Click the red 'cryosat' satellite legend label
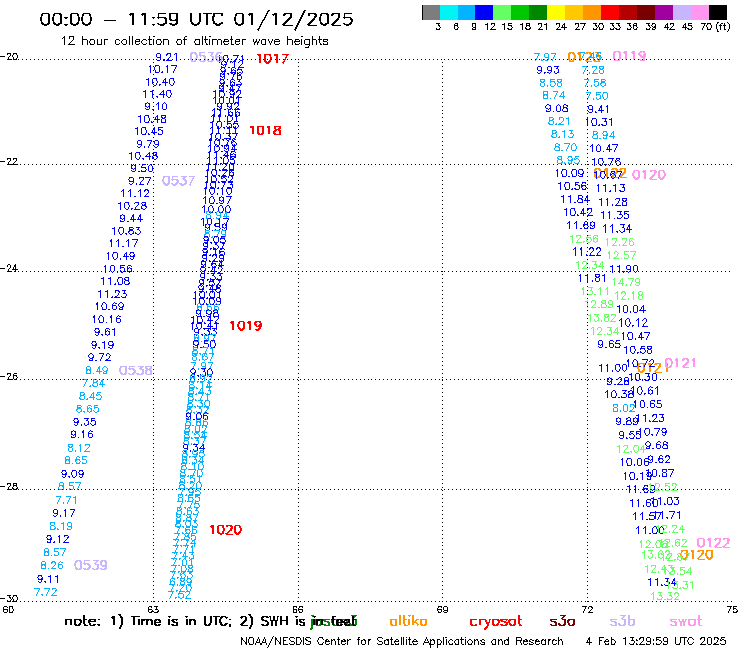 coord(496,621)
